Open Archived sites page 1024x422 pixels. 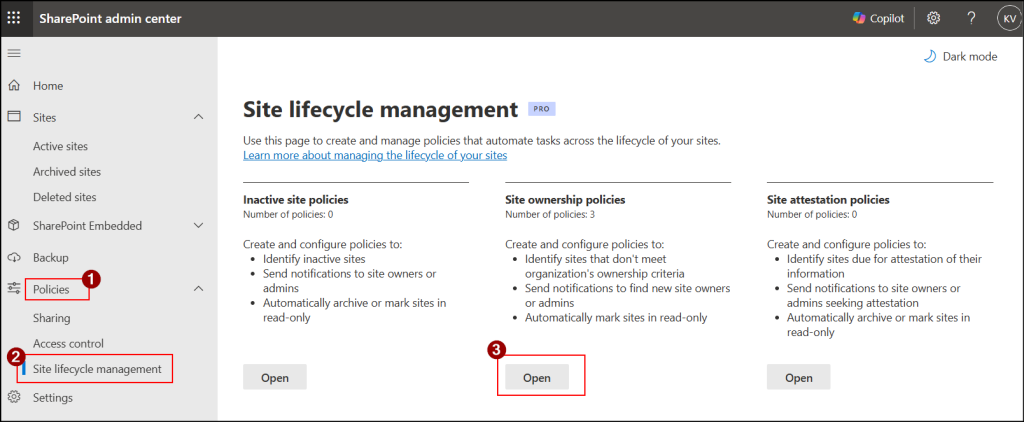pyautogui.click(x=67, y=172)
